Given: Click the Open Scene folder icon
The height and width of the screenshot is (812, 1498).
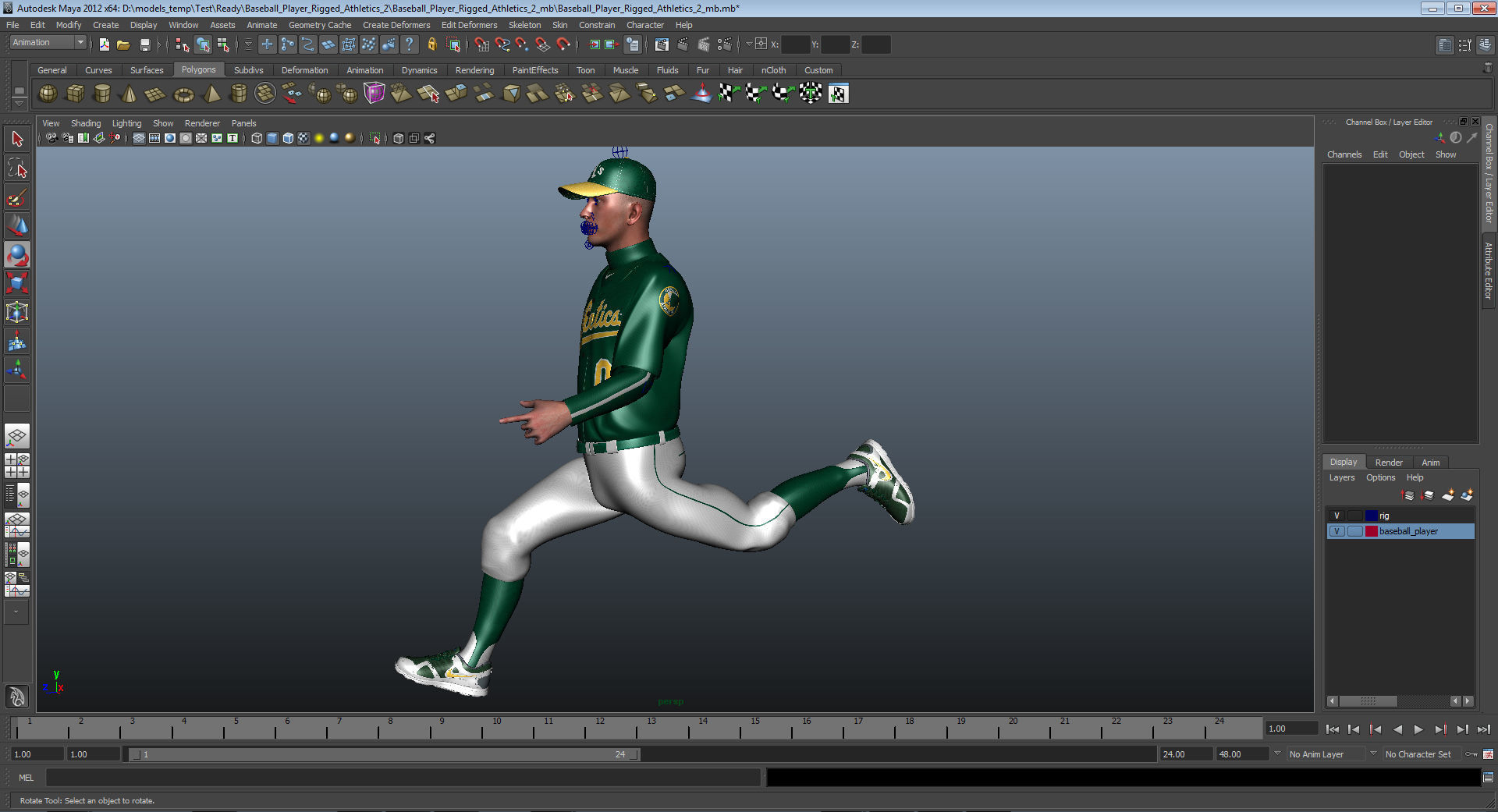Looking at the screenshot, I should 123,44.
